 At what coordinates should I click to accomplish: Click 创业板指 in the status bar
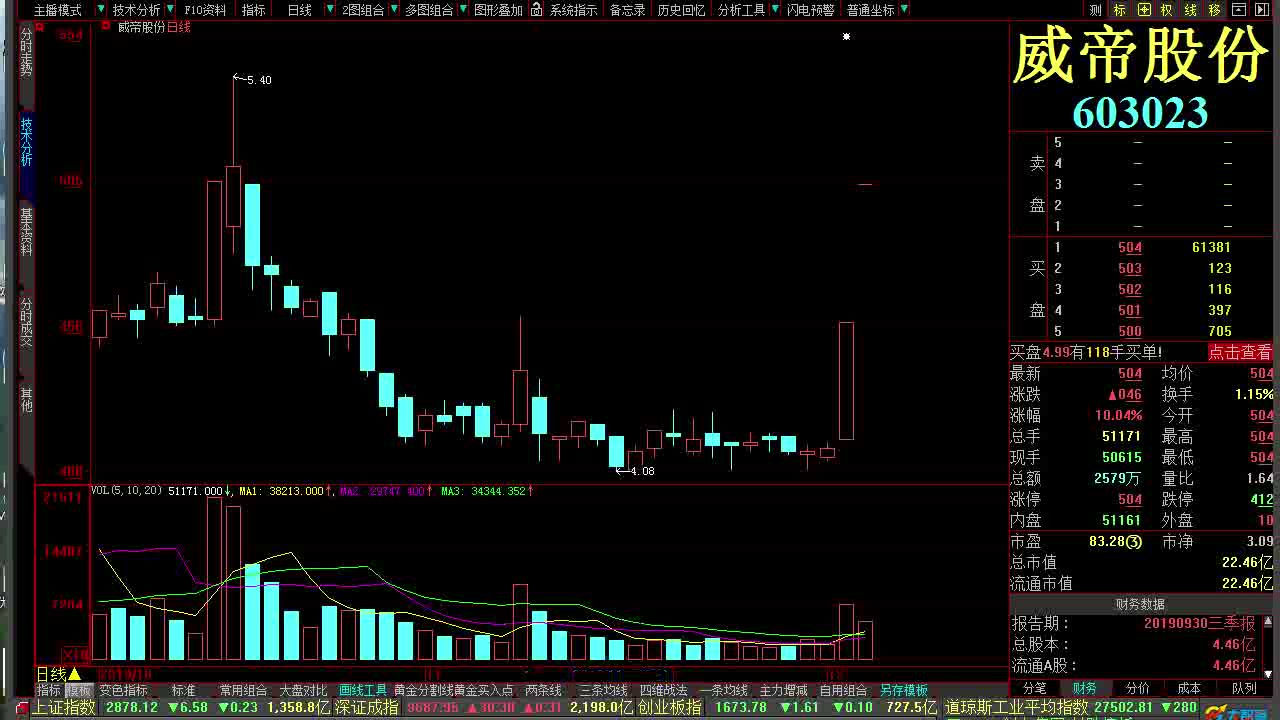tap(669, 708)
